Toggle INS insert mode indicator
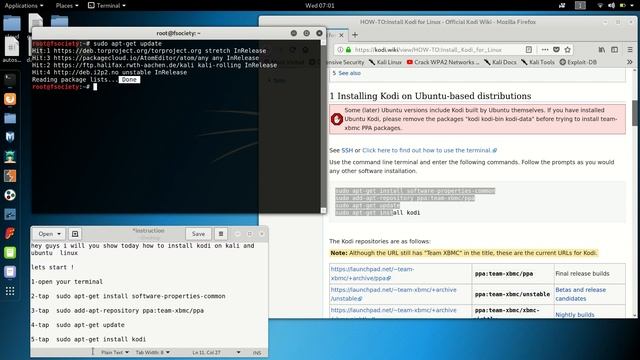Screen dimensions: 640x360 [257, 352]
